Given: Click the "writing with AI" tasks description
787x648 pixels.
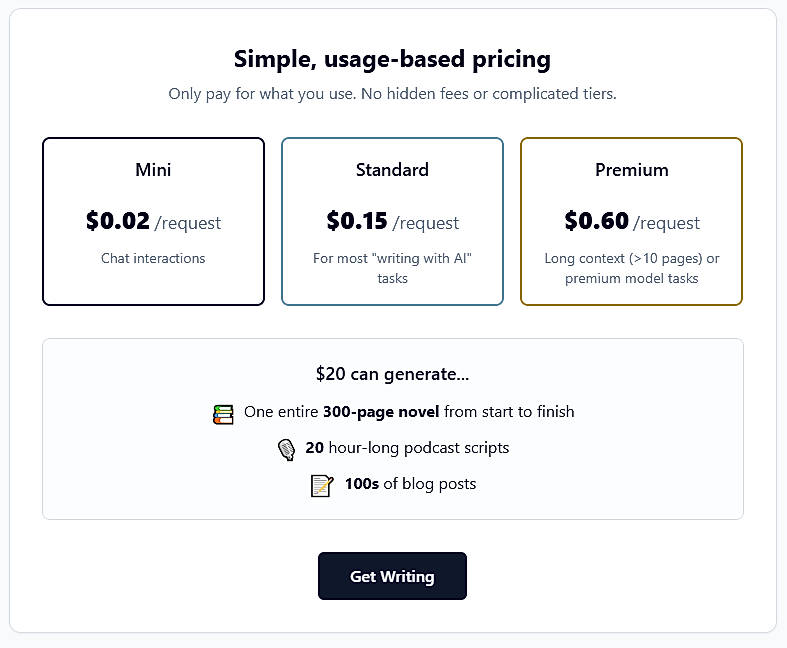Looking at the screenshot, I should click(x=392, y=268).
